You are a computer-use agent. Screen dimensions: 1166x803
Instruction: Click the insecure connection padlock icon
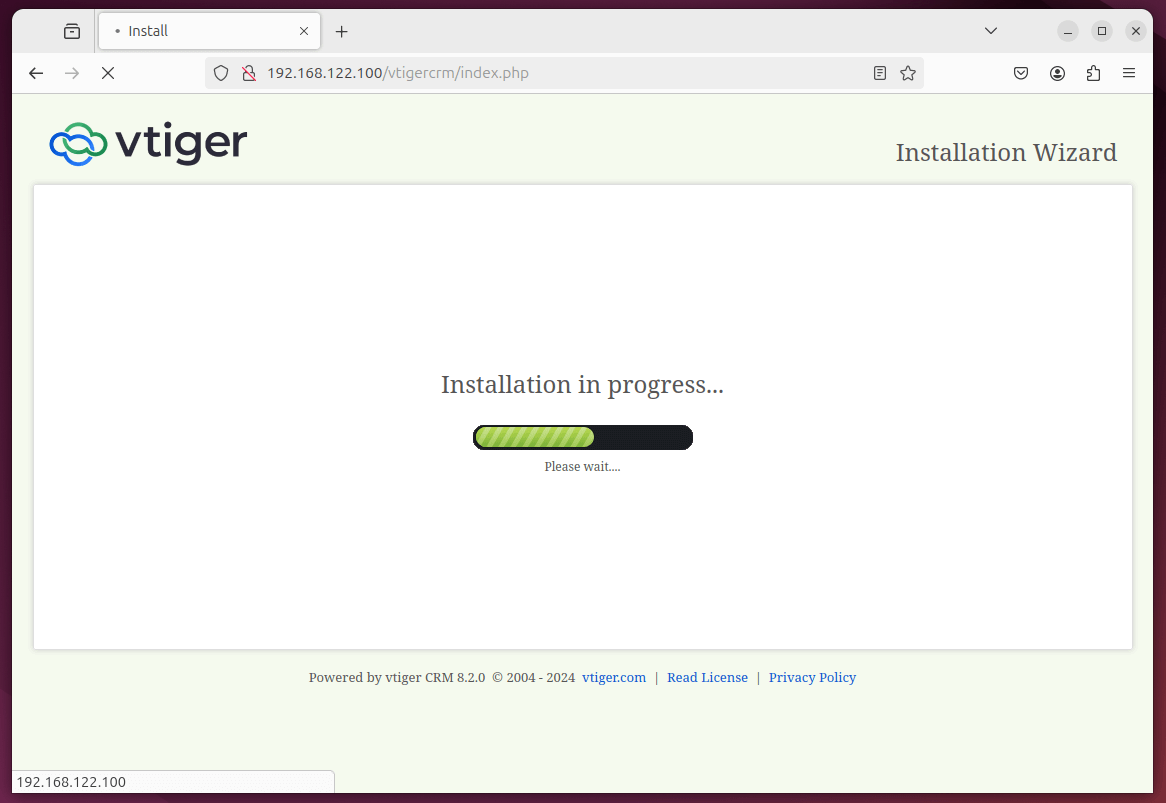coord(248,73)
